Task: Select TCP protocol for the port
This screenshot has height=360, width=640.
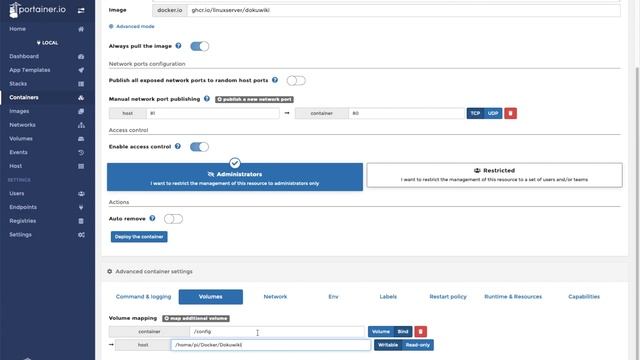Action: point(475,113)
